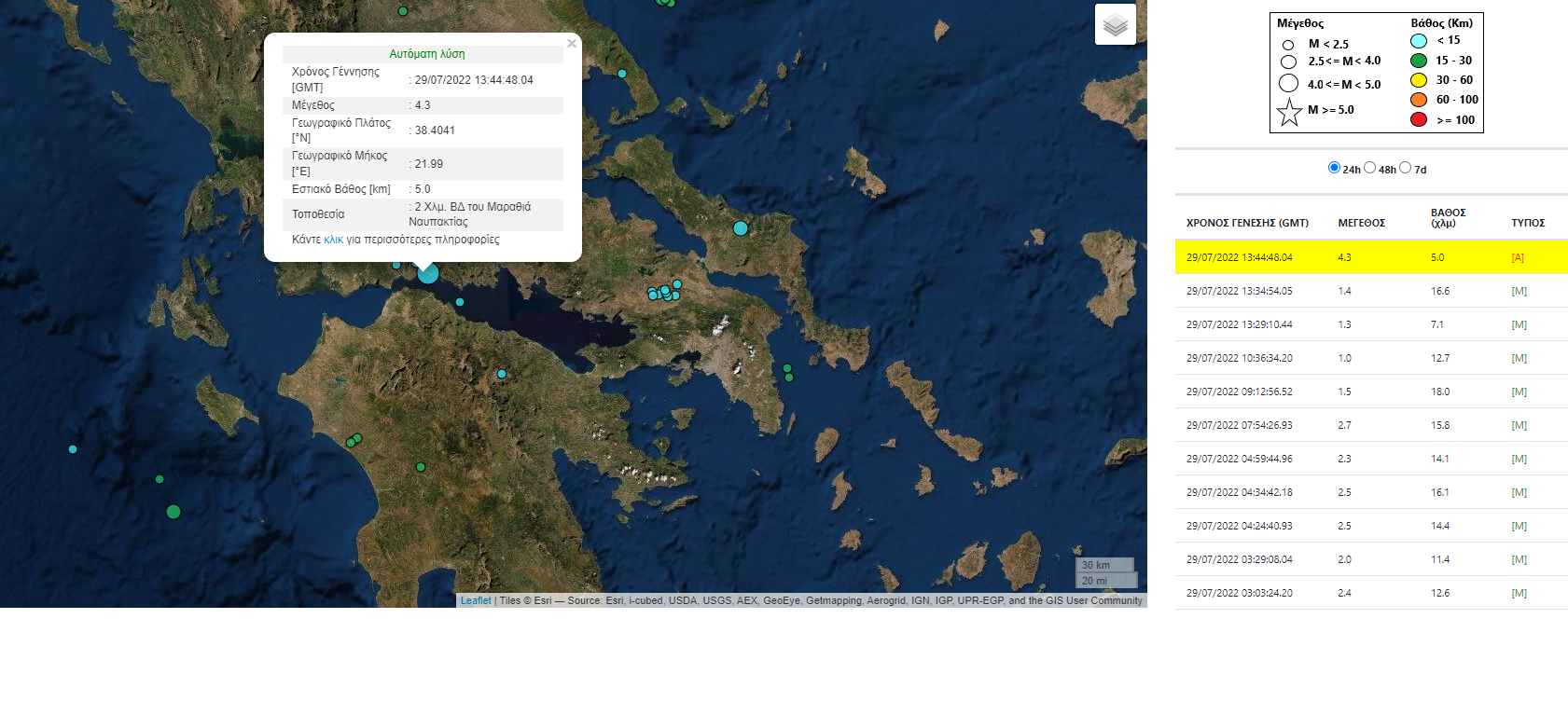Click the lone cyan marker in the far west sea

[x=73, y=449]
